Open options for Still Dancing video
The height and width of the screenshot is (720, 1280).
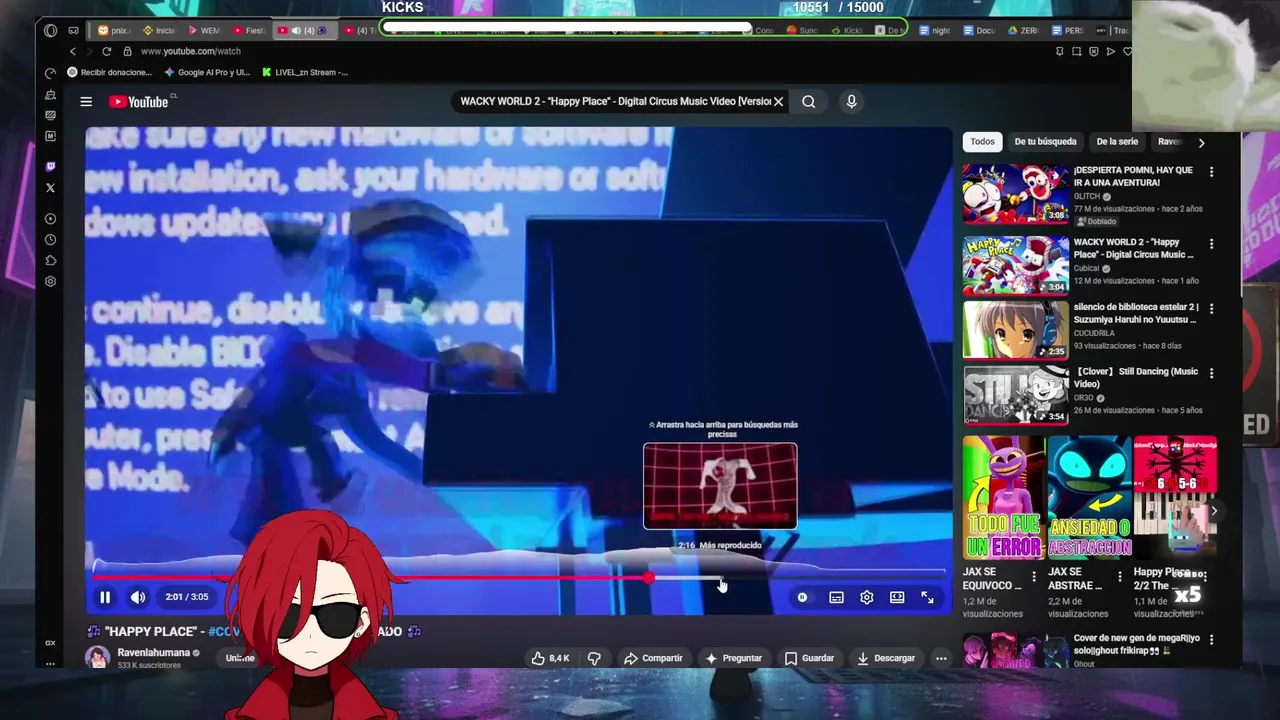pyautogui.click(x=1211, y=374)
